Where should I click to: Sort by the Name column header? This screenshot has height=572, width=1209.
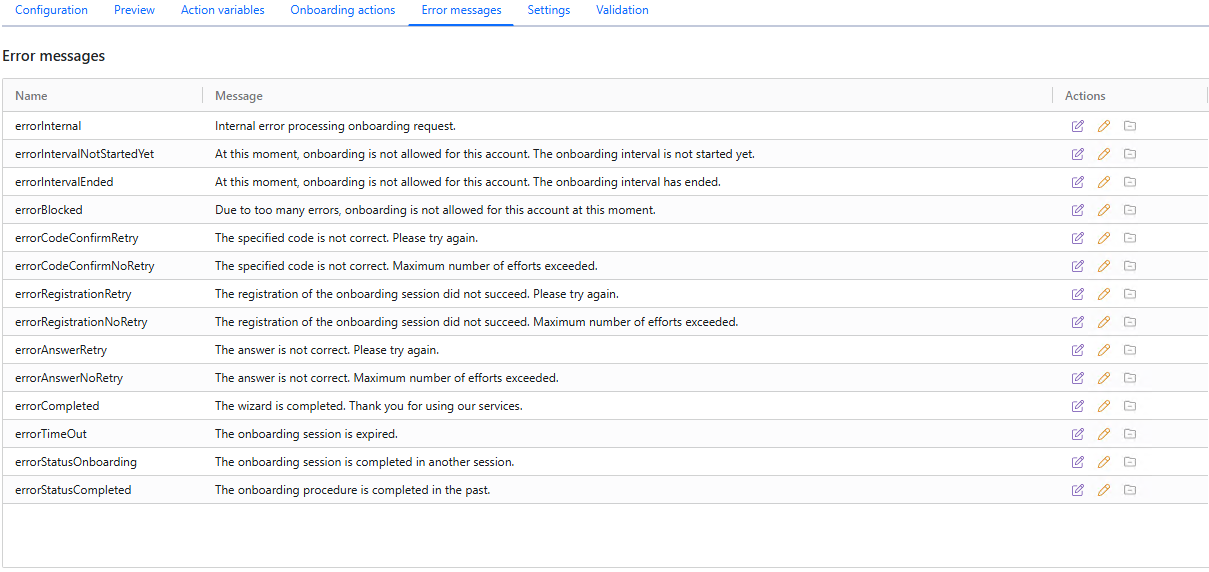coord(103,96)
